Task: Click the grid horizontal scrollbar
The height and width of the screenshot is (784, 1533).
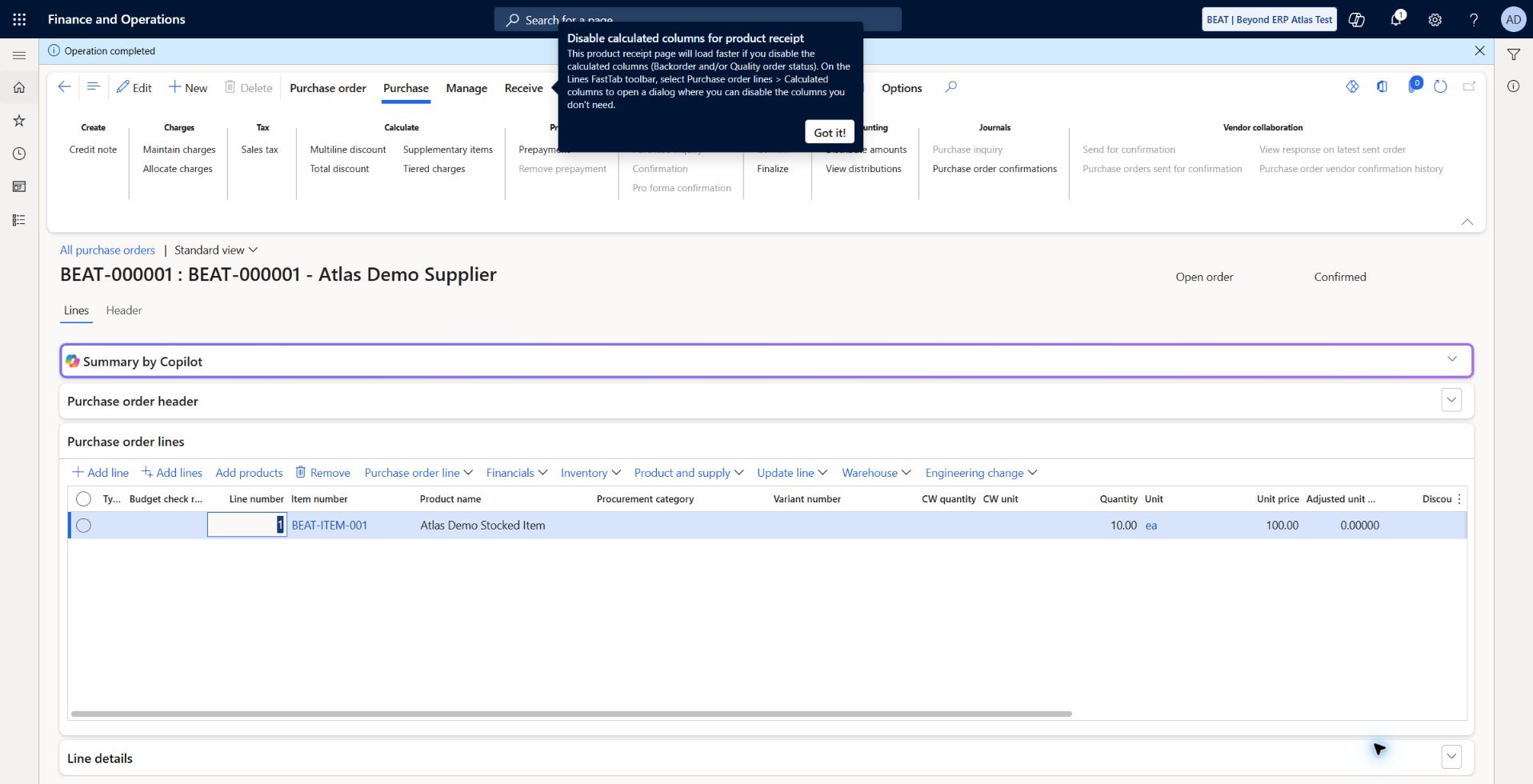Action: pos(571,714)
